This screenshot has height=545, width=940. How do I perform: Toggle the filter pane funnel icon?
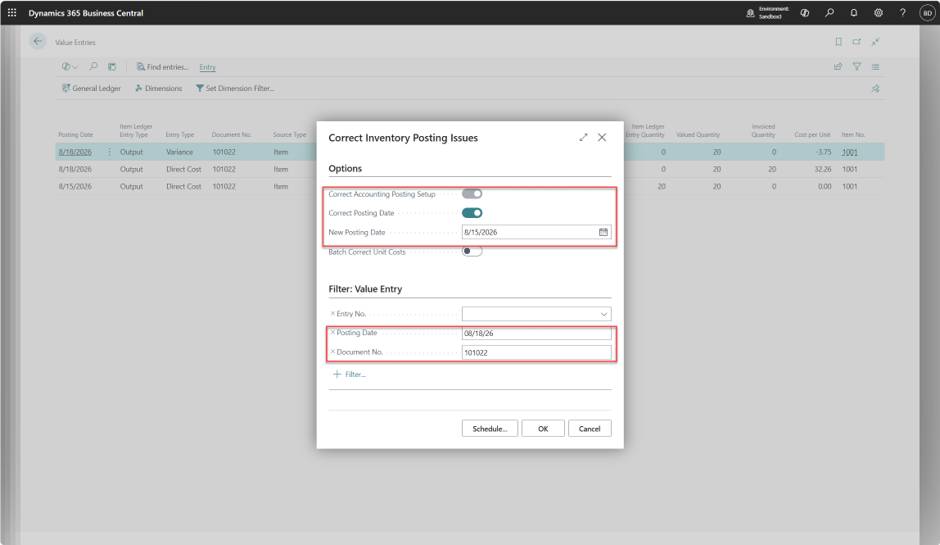857,67
